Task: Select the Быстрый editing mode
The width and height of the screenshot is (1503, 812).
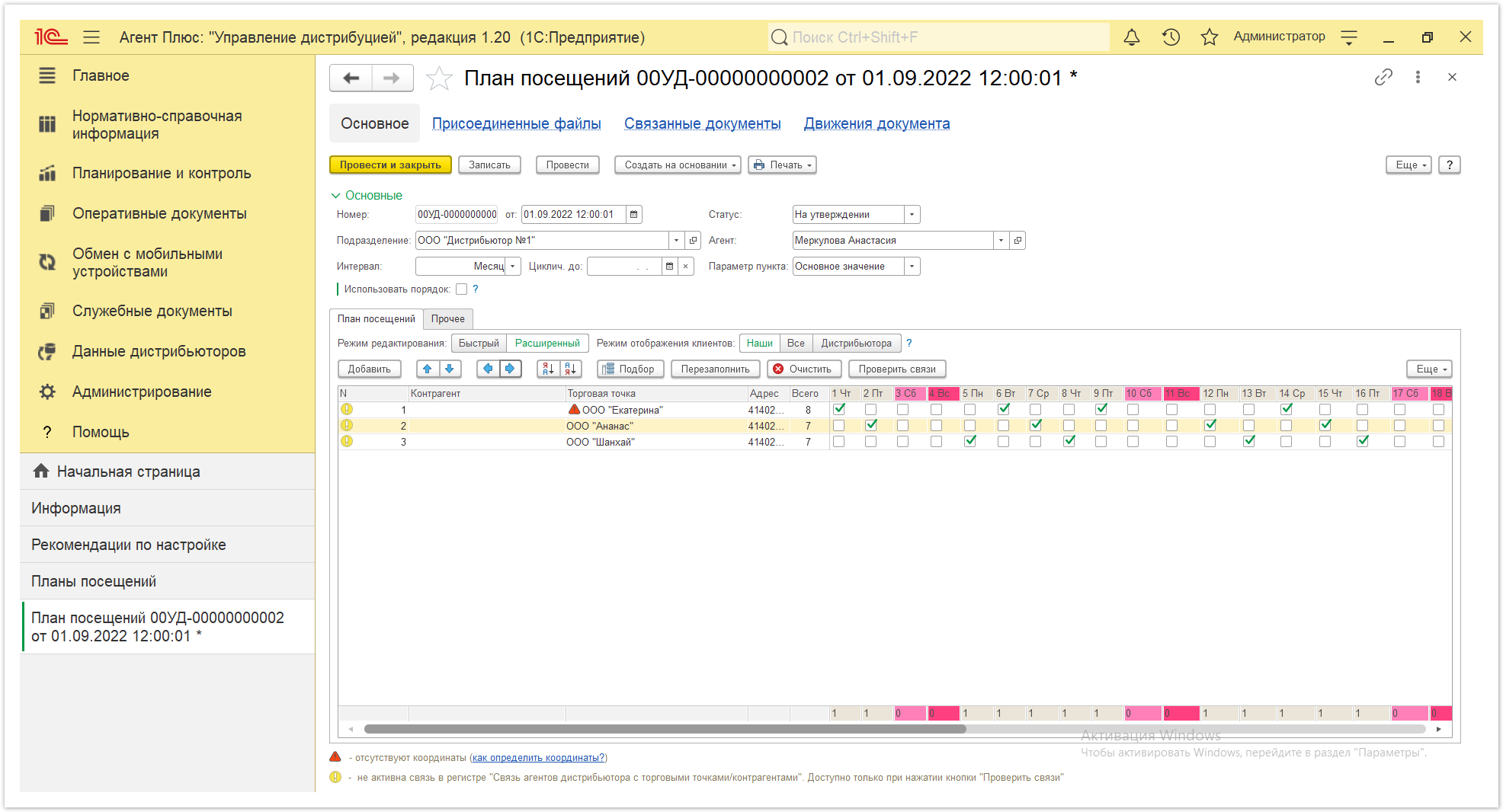Action: point(479,344)
